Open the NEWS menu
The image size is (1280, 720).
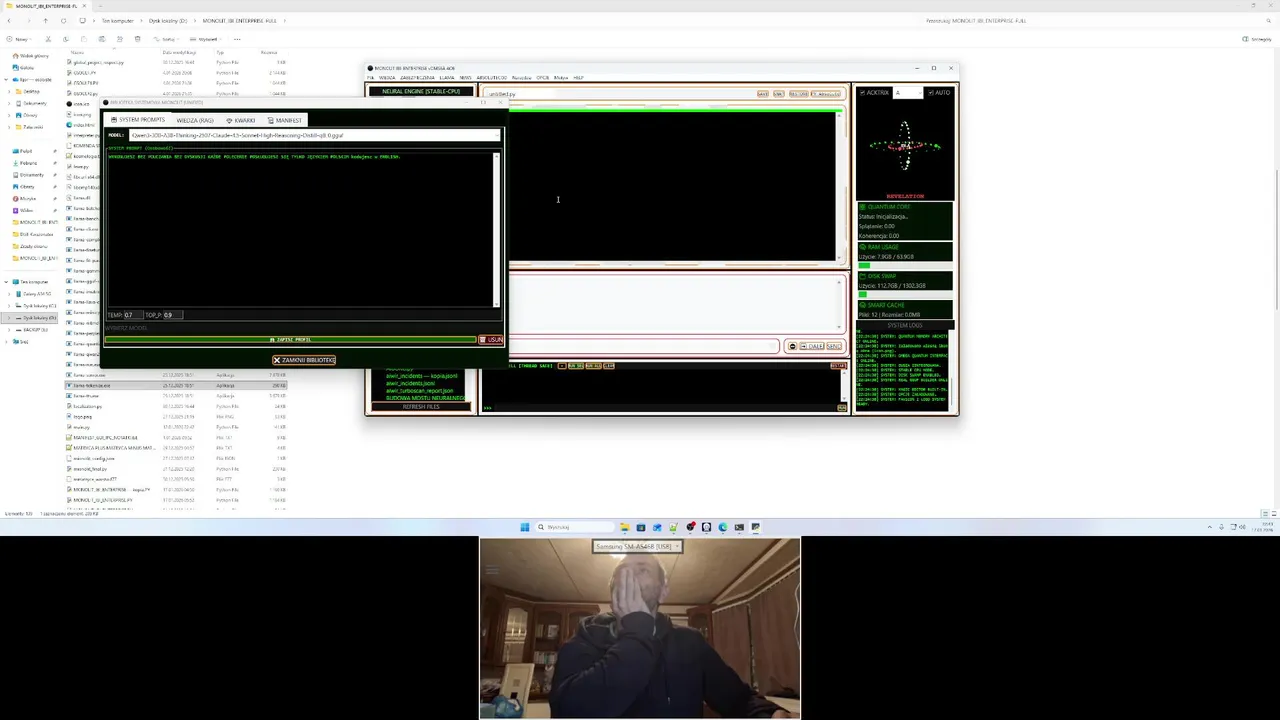[x=465, y=78]
